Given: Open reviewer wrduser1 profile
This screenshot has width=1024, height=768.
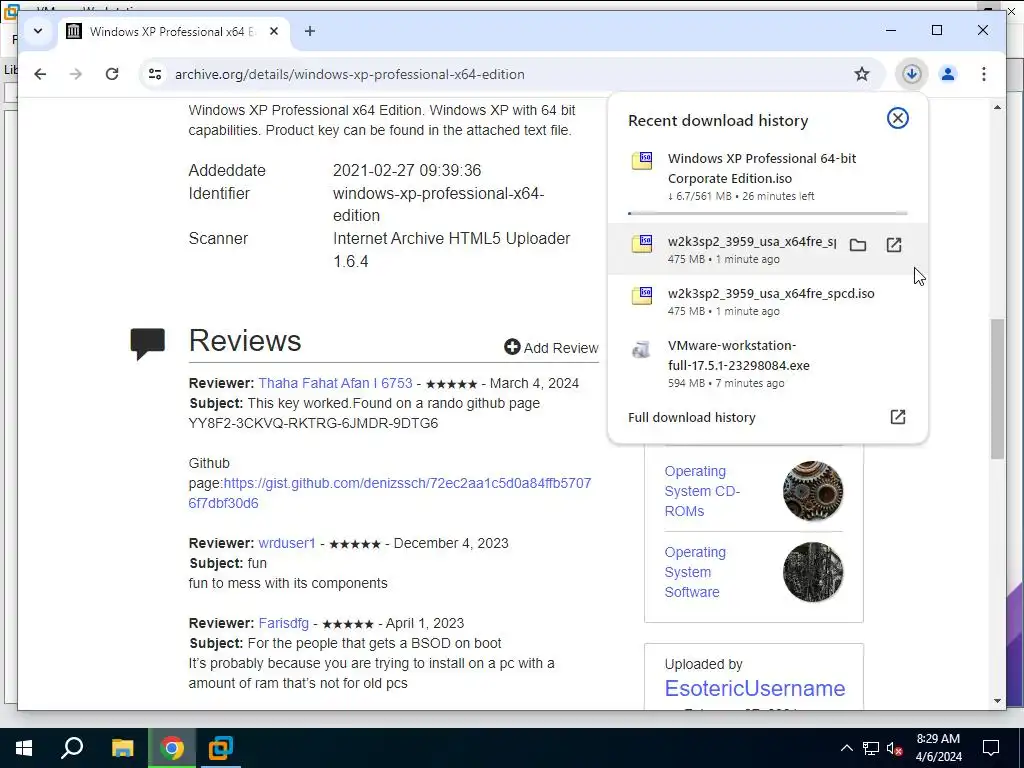Looking at the screenshot, I should 287,543.
